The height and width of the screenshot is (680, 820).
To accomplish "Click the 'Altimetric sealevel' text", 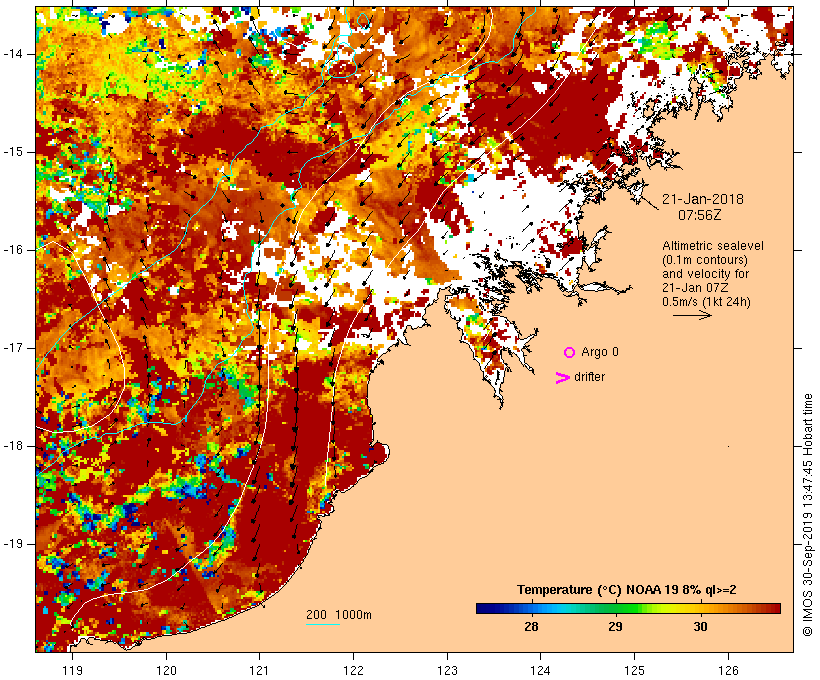I will (713, 246).
